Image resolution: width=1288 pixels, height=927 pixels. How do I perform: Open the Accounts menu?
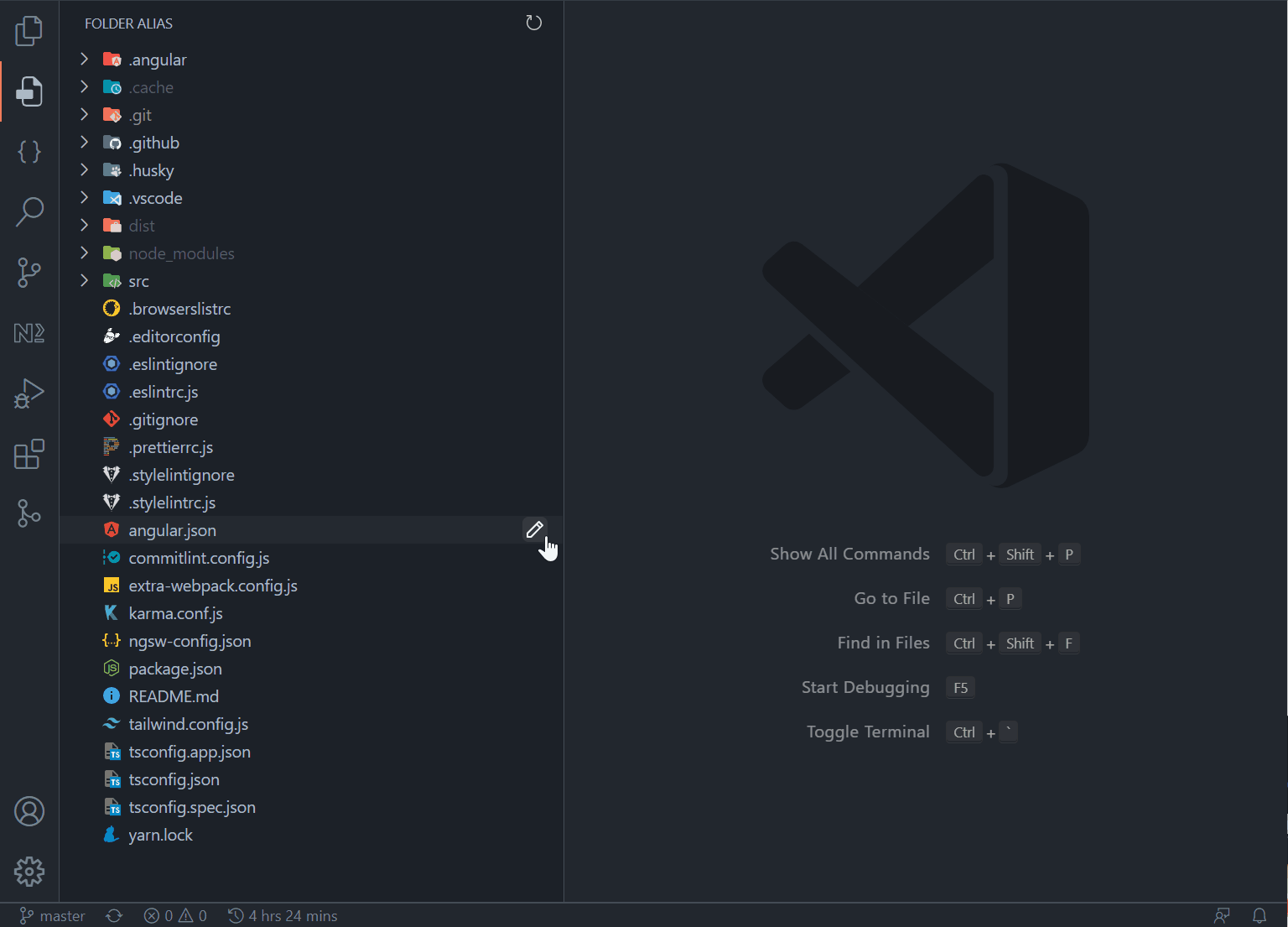(29, 811)
